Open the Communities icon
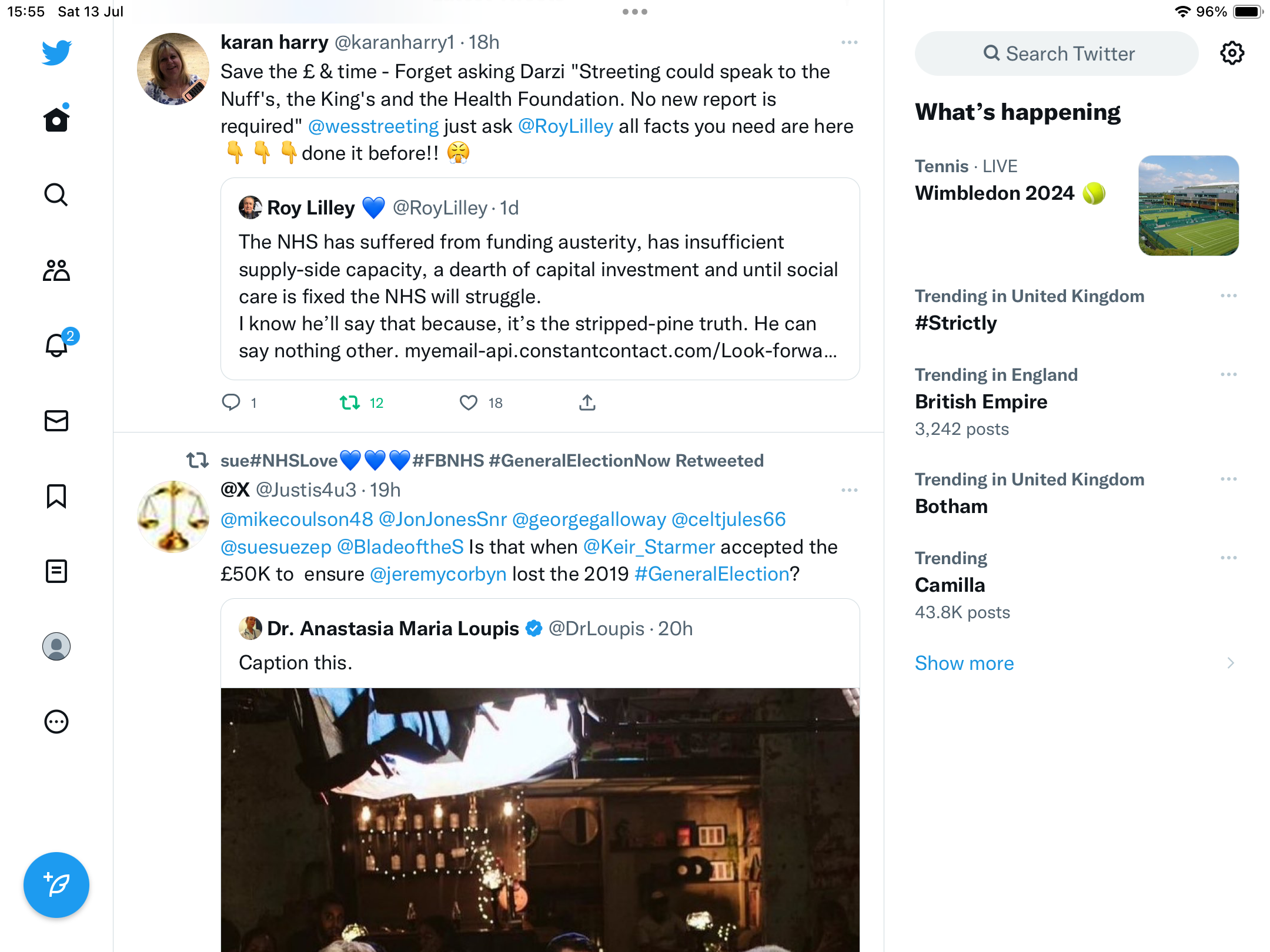 [x=56, y=270]
